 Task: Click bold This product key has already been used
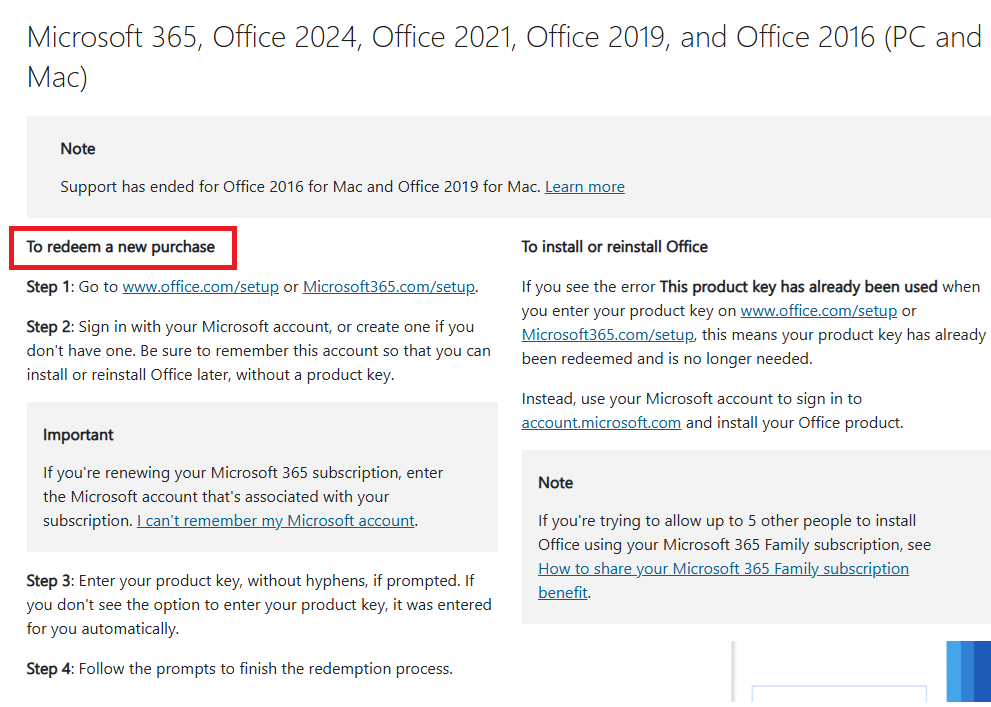click(798, 286)
